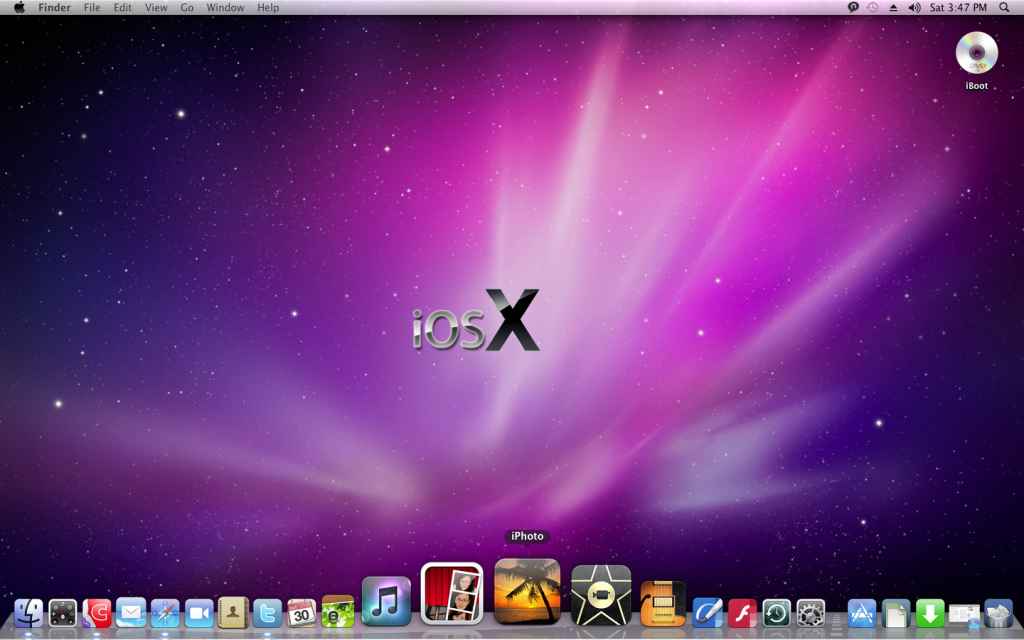Viewport: 1024px width, 640px height.
Task: Open the Help menu
Action: 268,7
